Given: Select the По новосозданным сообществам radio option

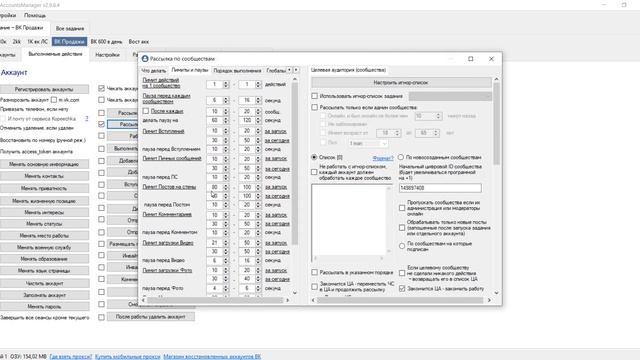Looking at the screenshot, I should pyautogui.click(x=401, y=157).
